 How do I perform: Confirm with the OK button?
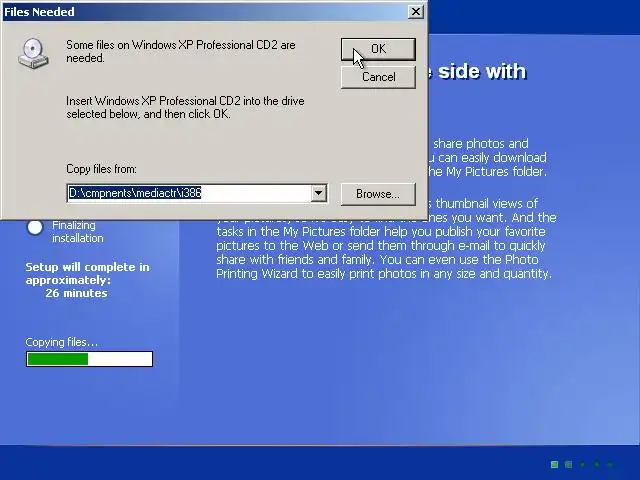(378, 49)
